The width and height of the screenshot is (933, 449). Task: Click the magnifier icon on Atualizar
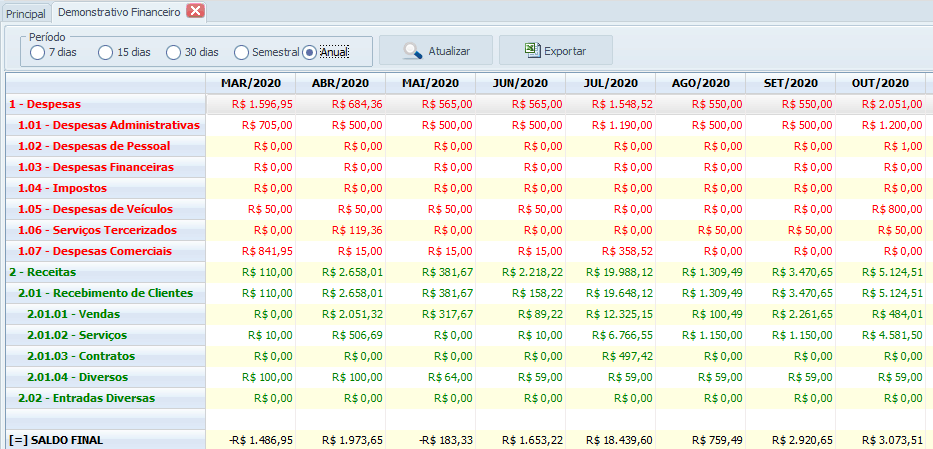(412, 51)
